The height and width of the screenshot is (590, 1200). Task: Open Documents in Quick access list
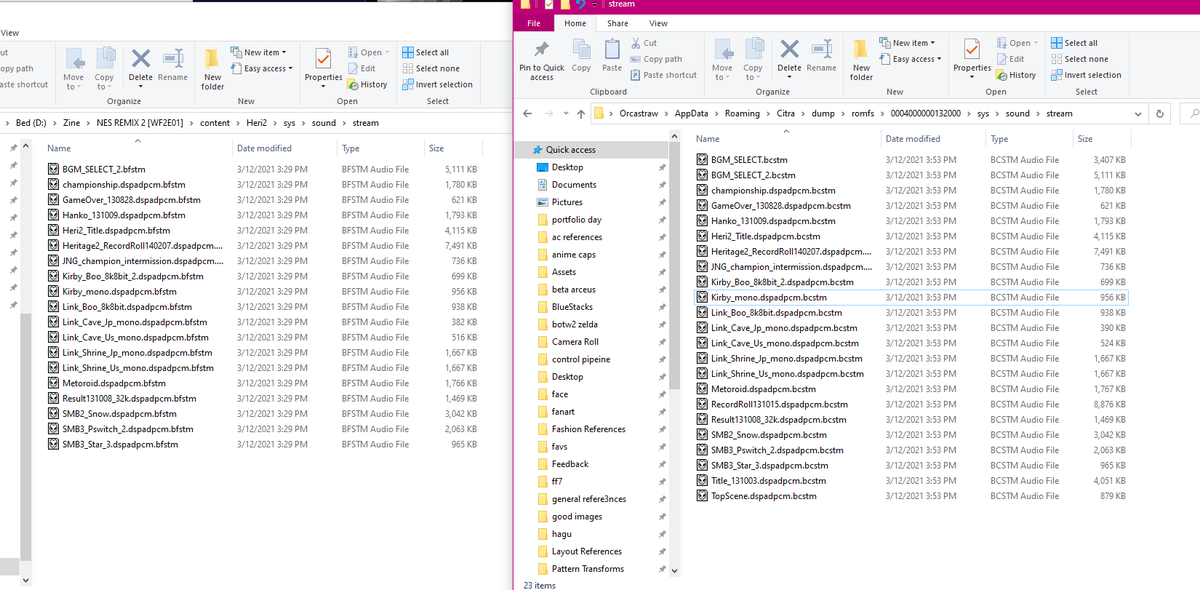tap(574, 184)
